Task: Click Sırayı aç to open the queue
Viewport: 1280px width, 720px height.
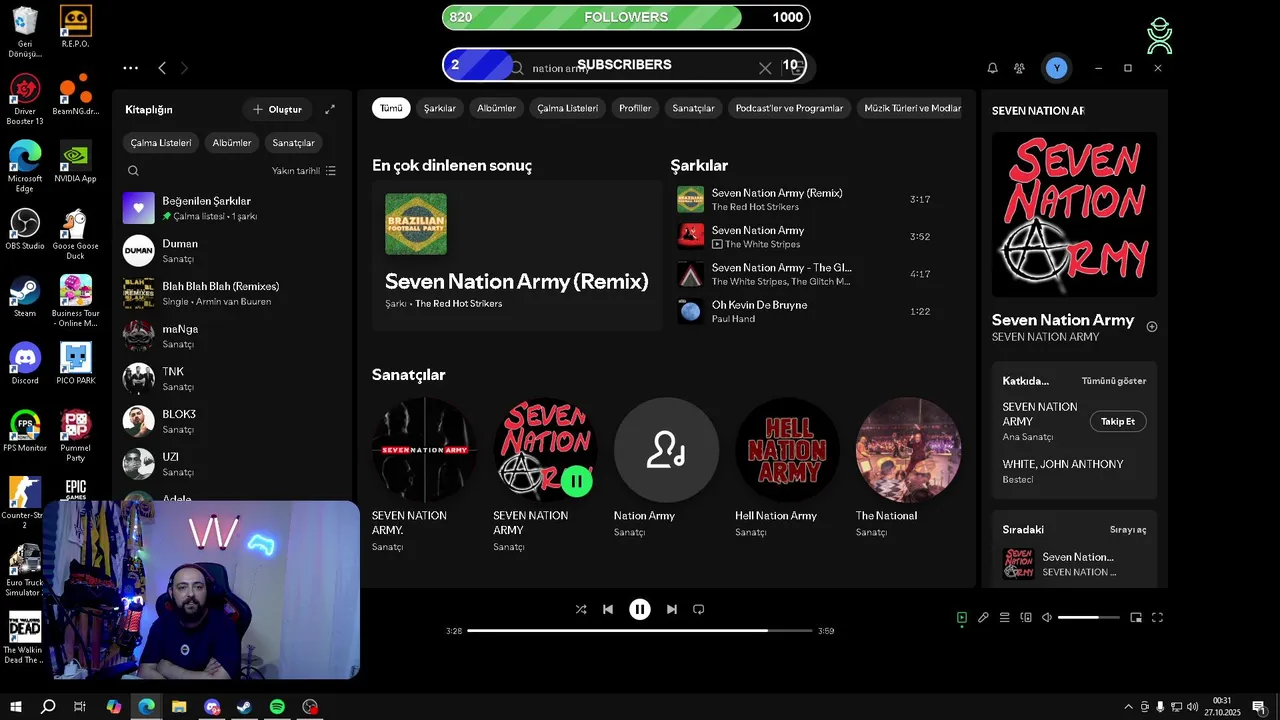Action: tap(1128, 529)
